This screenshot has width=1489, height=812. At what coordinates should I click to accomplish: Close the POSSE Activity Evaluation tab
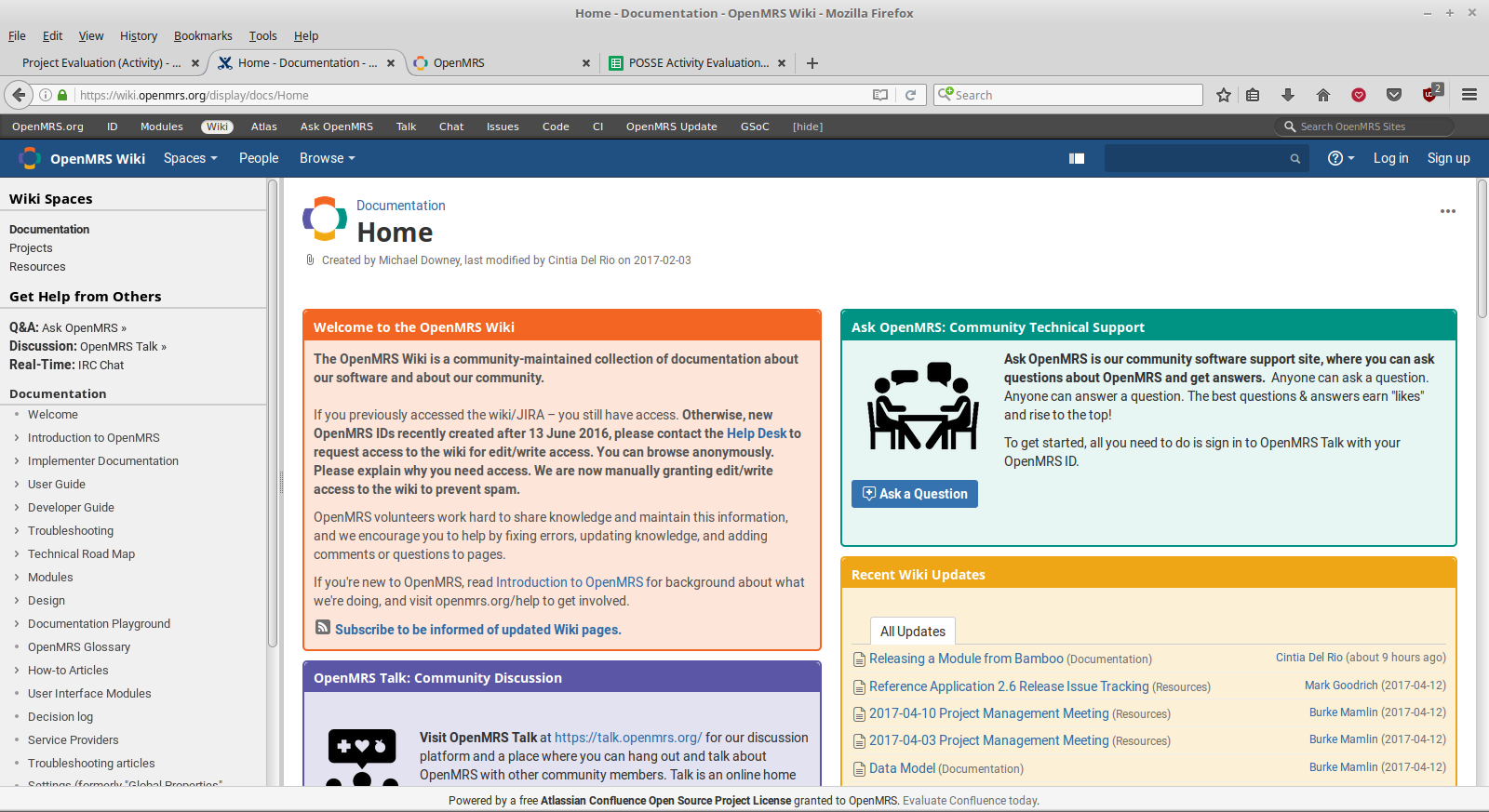click(x=782, y=63)
